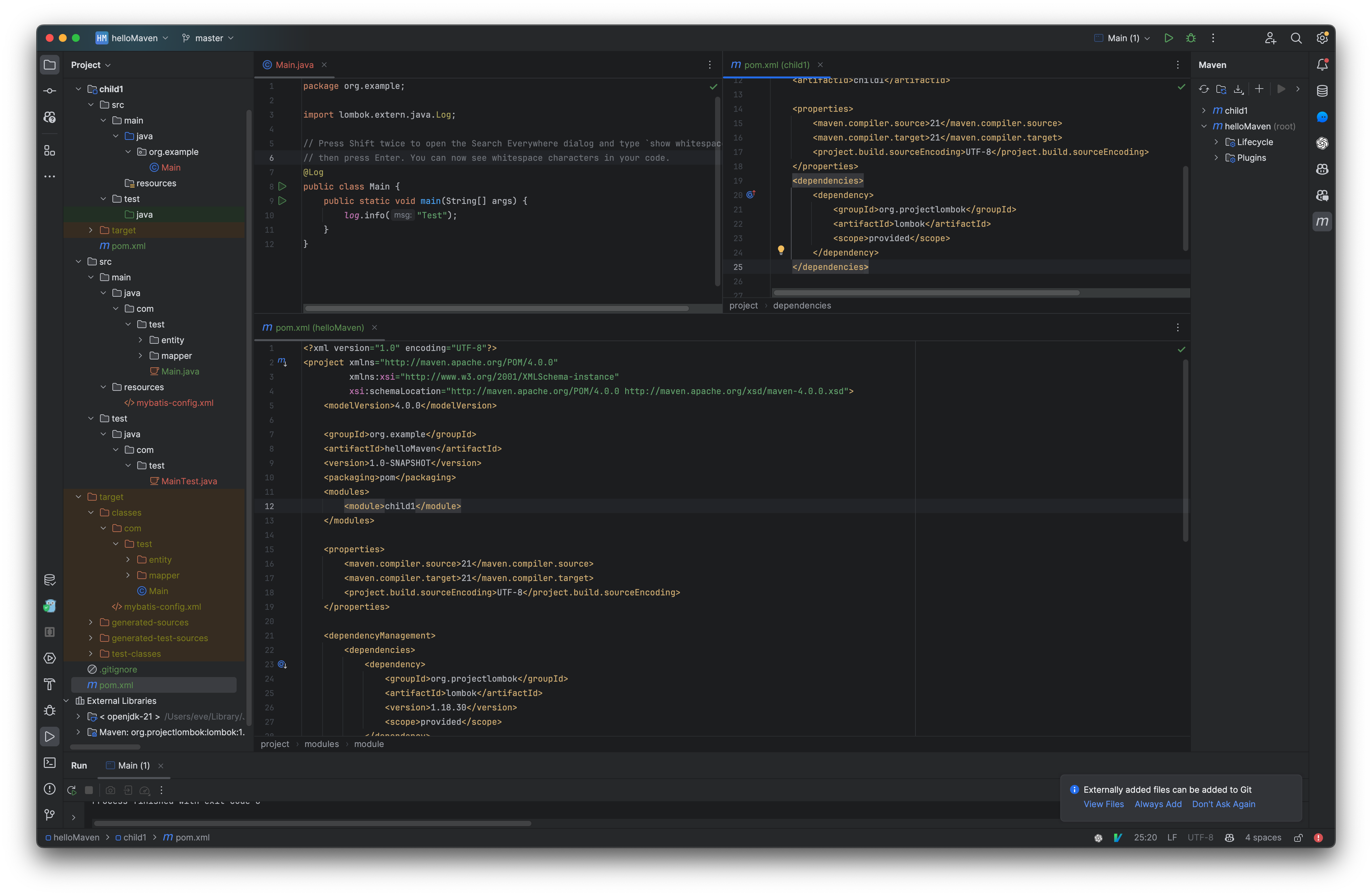This screenshot has height=896, width=1372.
Task: Open Search Everywhere magnifier icon
Action: coord(1297,38)
